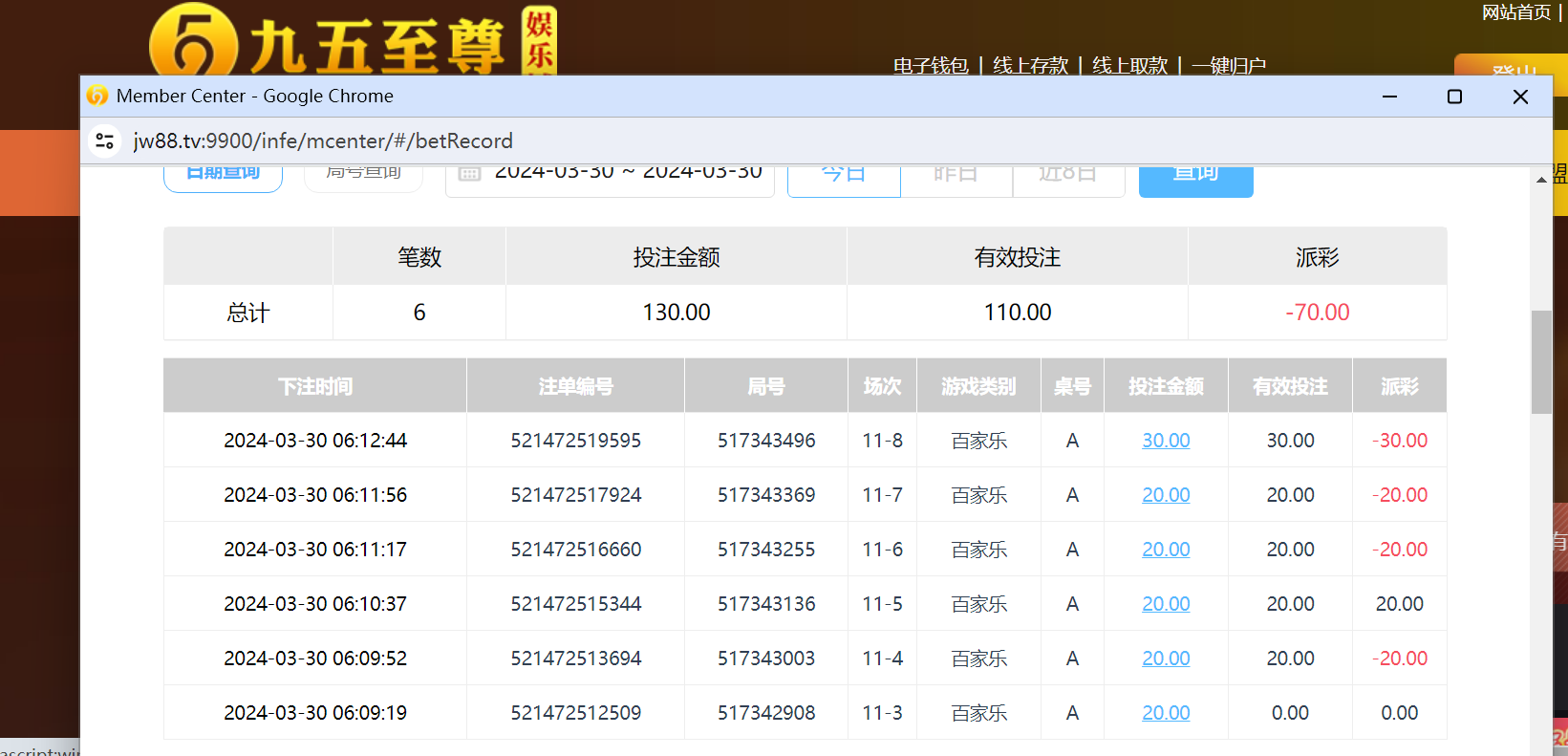The height and width of the screenshot is (756, 1568).
Task: Minimize the Member Center Chrome window
Action: (x=1389, y=97)
